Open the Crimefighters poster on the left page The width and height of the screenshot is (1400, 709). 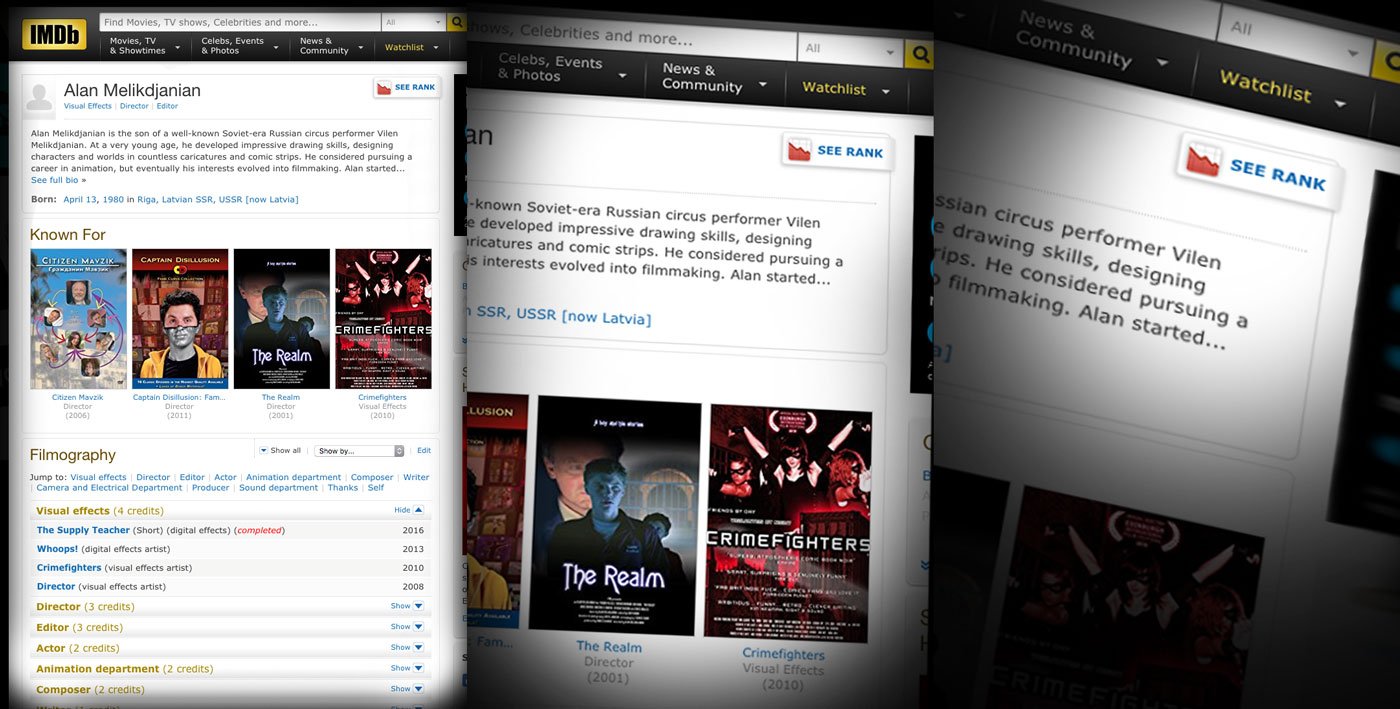coord(383,319)
